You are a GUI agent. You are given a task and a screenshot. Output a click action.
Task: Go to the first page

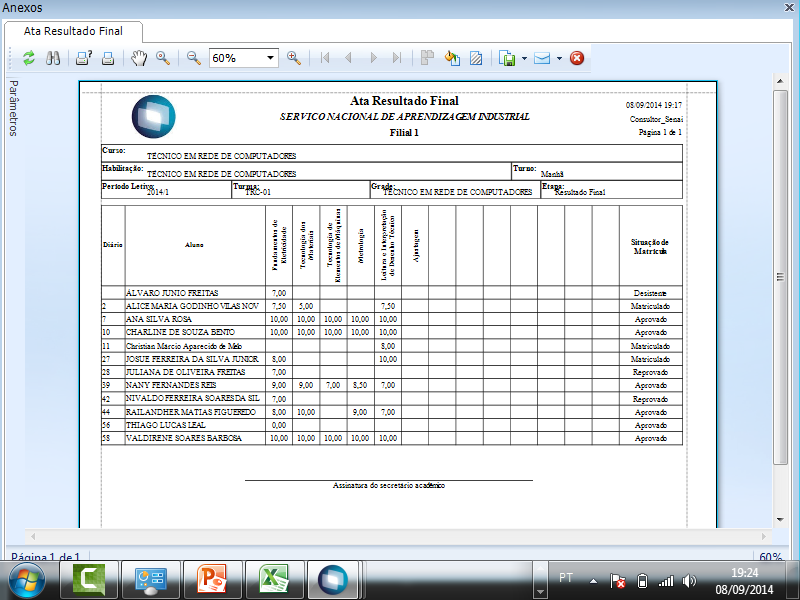pos(324,58)
